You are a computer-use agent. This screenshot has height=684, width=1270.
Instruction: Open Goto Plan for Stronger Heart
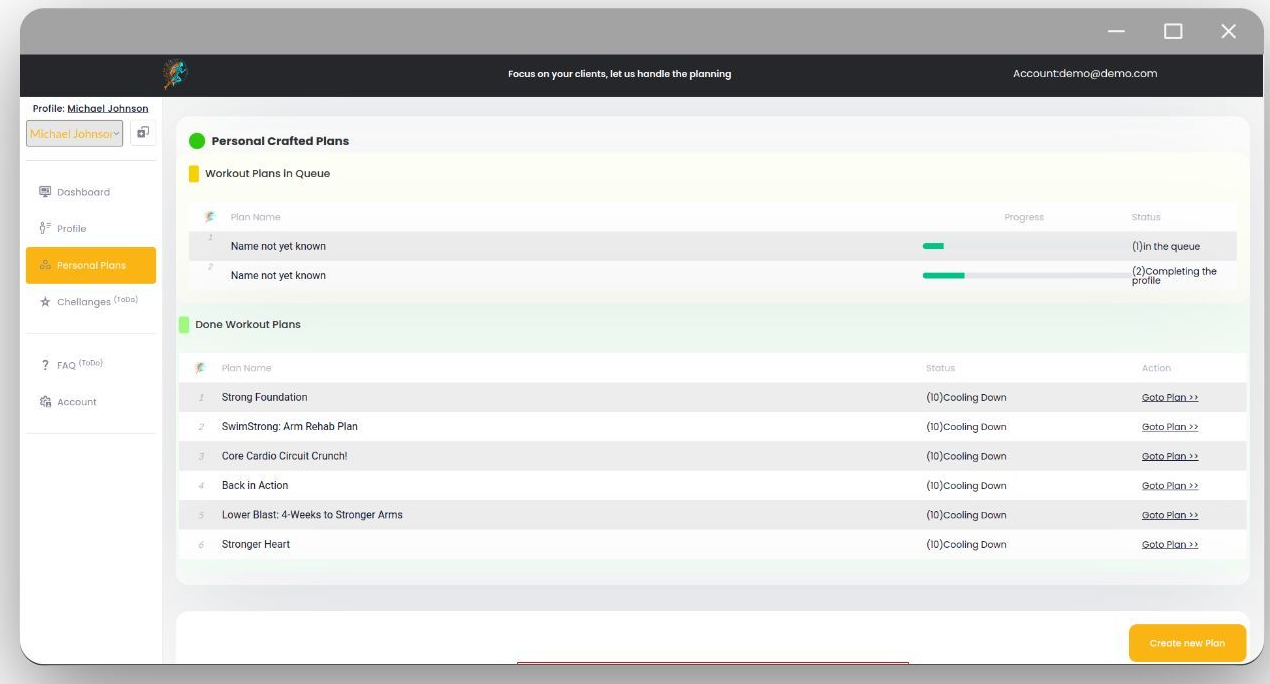1170,544
